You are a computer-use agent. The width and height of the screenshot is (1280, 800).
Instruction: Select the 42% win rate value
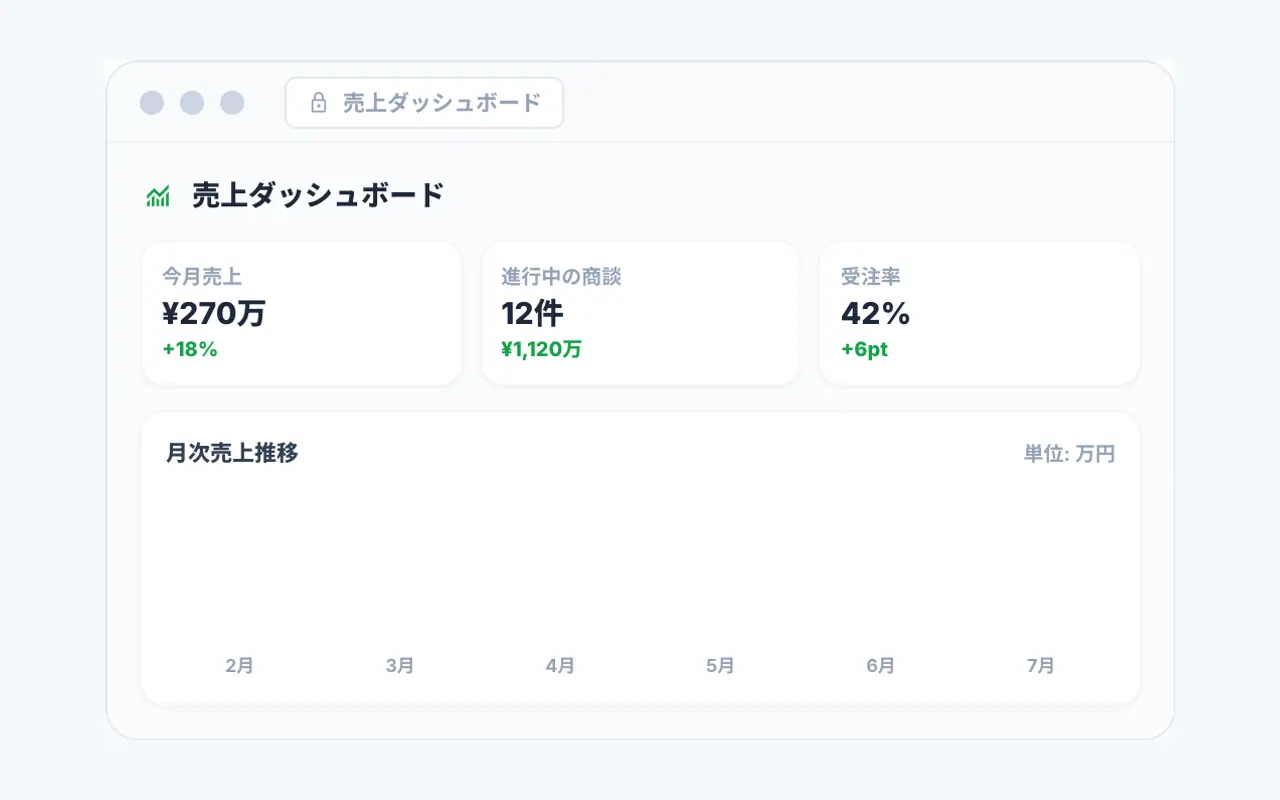pos(875,313)
